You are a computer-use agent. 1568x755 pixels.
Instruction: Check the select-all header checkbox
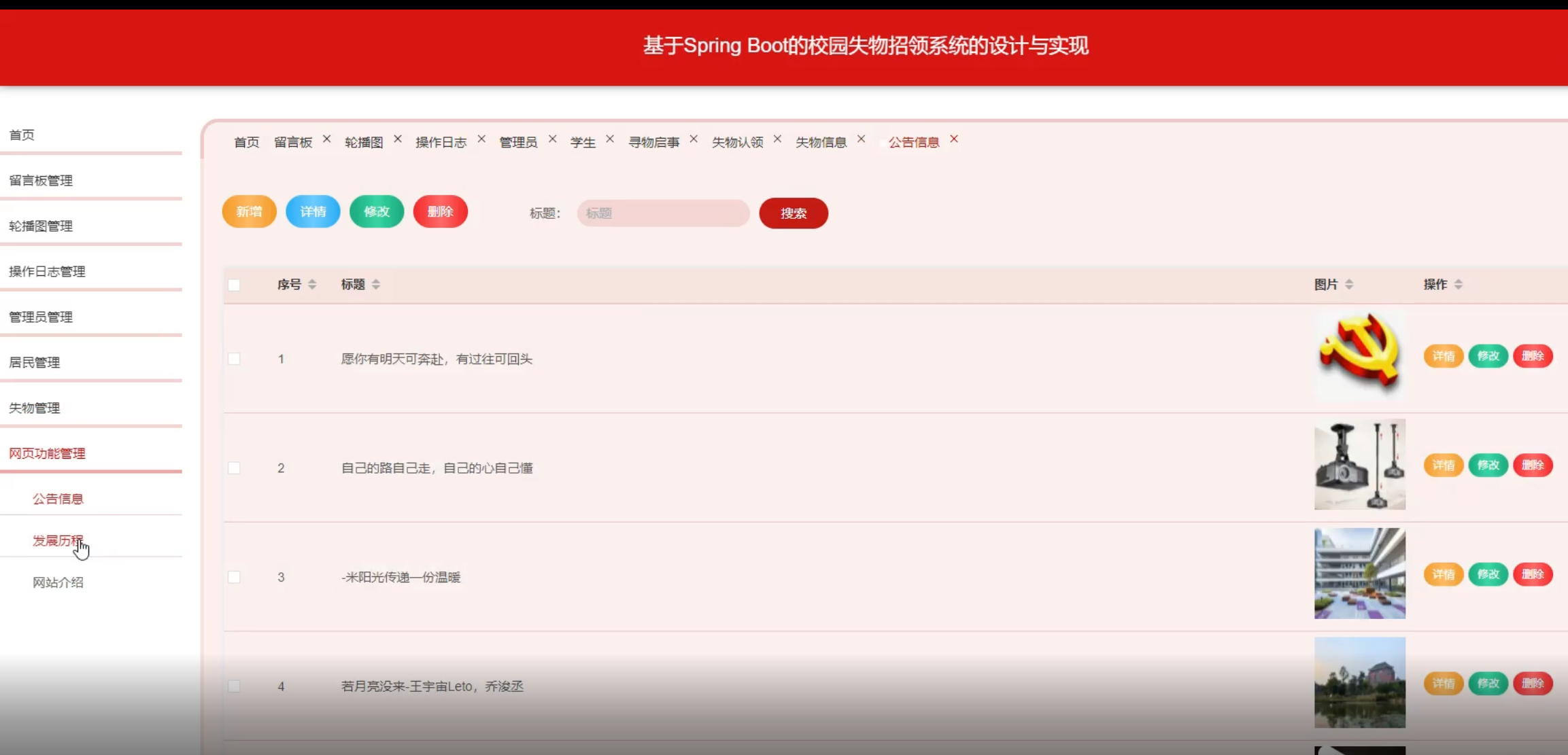234,285
